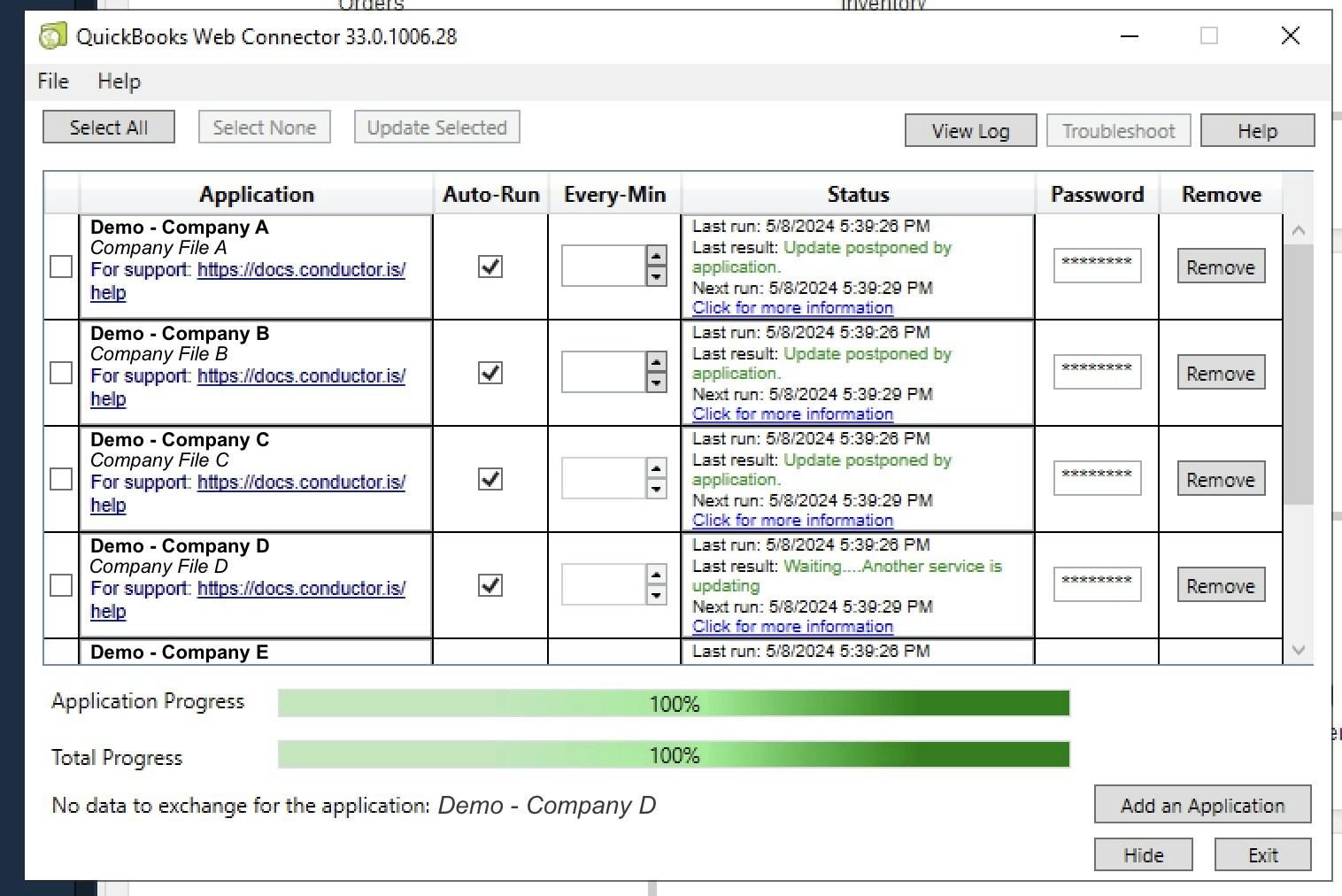The image size is (1342, 896).
Task: Select the checkbox for Demo - Company D
Action: pos(61,585)
